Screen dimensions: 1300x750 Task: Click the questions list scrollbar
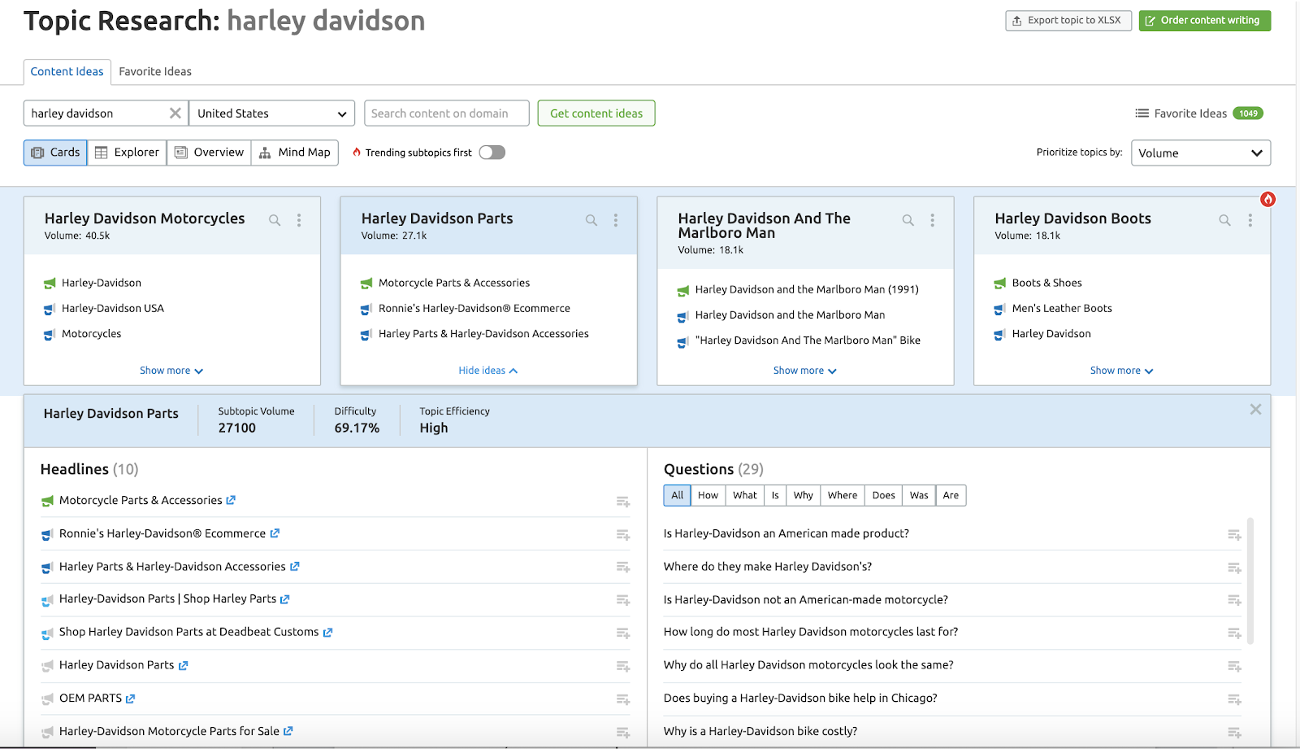click(x=1250, y=580)
